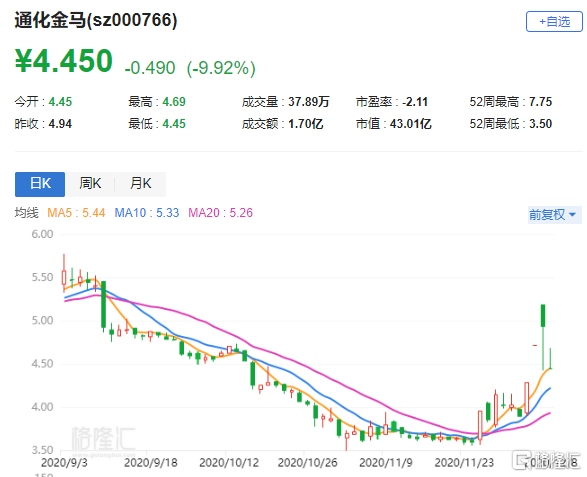Click 市值 value 43.01亿
The image size is (587, 477).
coord(411,124)
